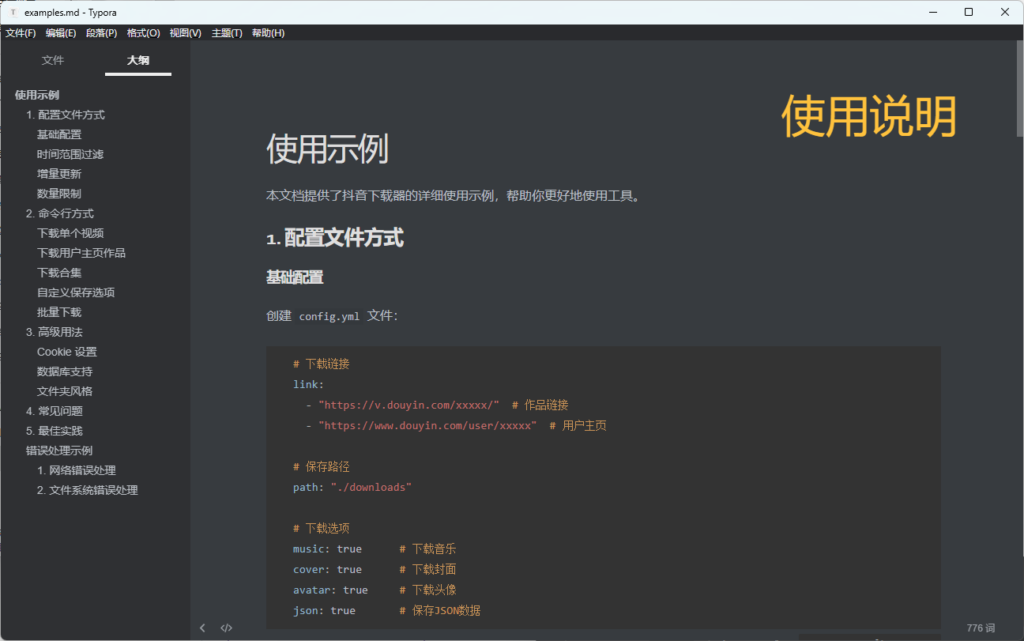This screenshot has height=641, width=1024.
Task: Click the 776 词 word count
Action: 981,628
